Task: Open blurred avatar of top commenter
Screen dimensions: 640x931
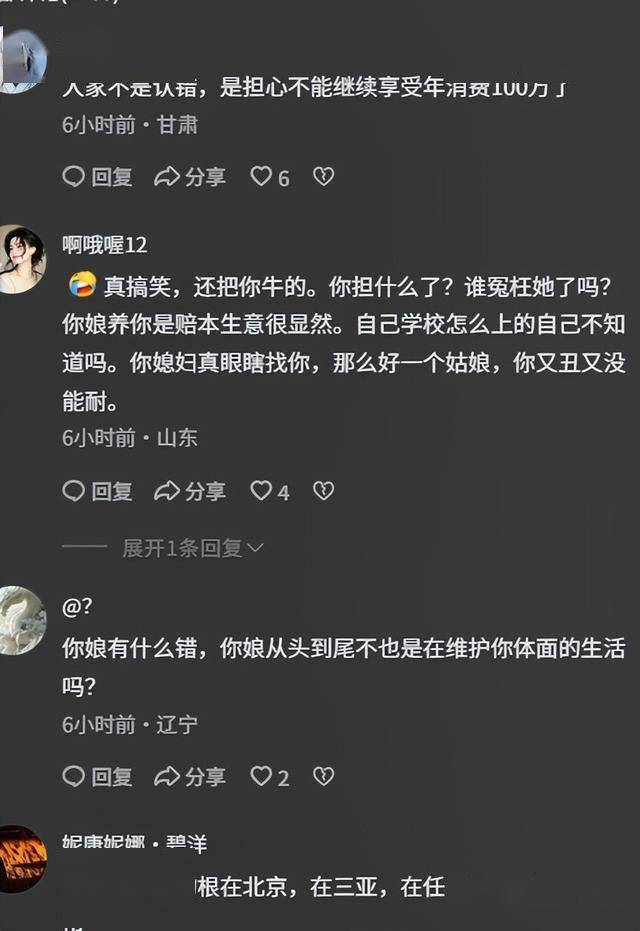Action: coord(23,59)
